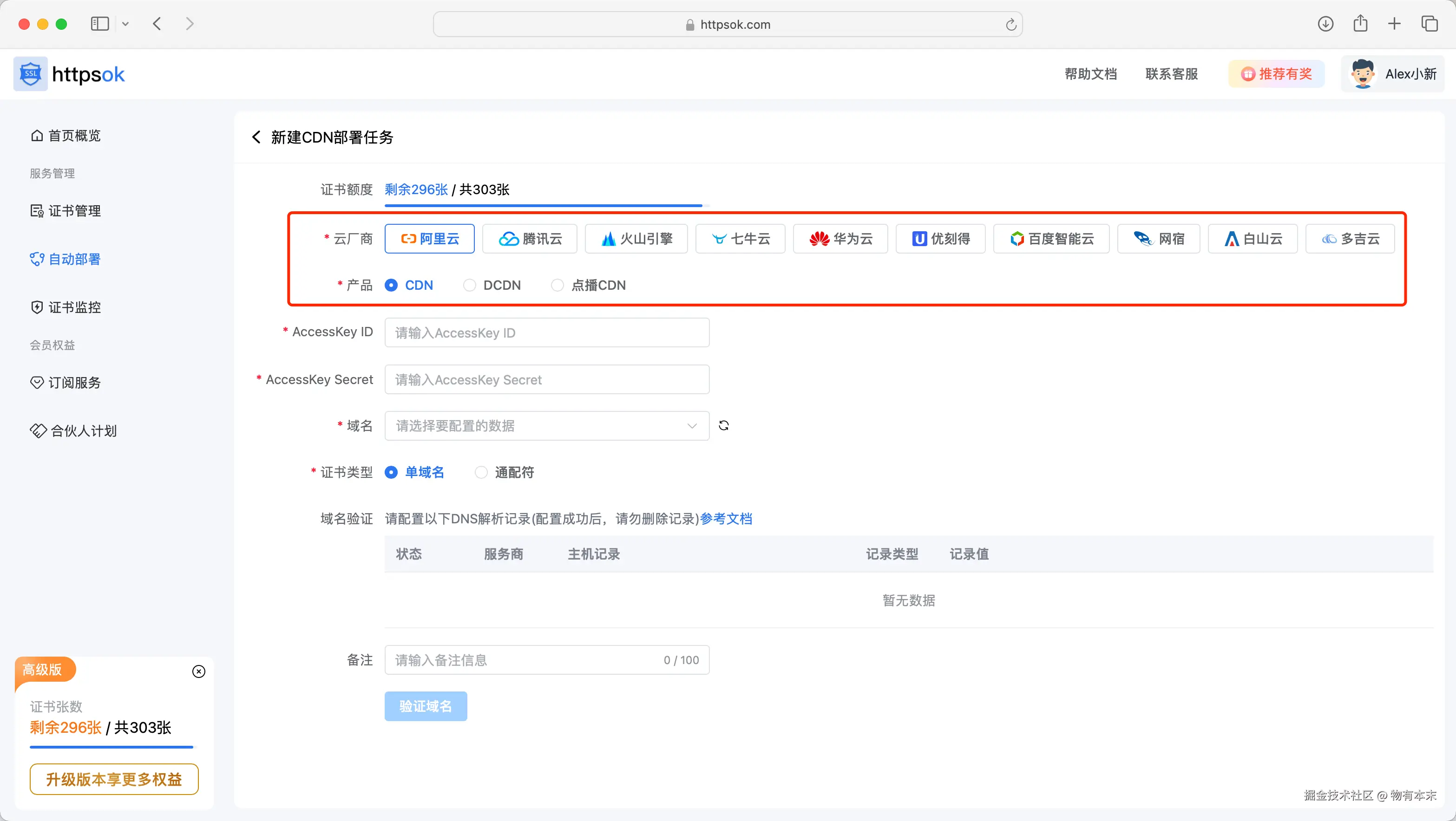Image resolution: width=1456 pixels, height=821 pixels.
Task: Open Alex小新 user account menu
Action: coord(1392,74)
